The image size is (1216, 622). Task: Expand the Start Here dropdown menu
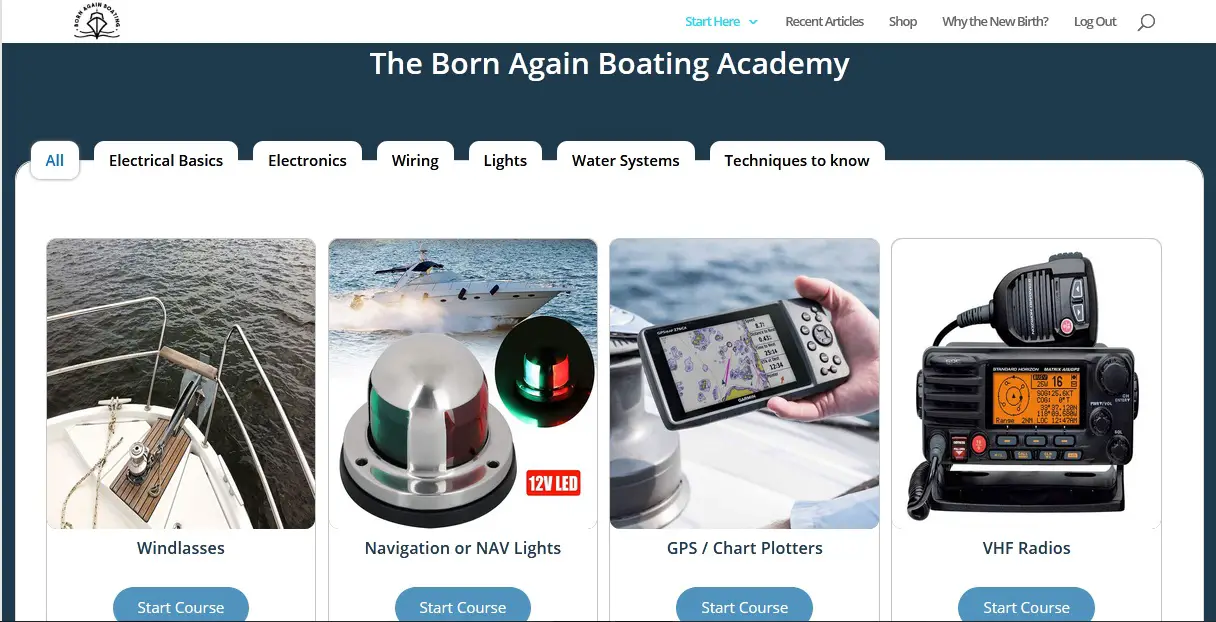click(721, 22)
